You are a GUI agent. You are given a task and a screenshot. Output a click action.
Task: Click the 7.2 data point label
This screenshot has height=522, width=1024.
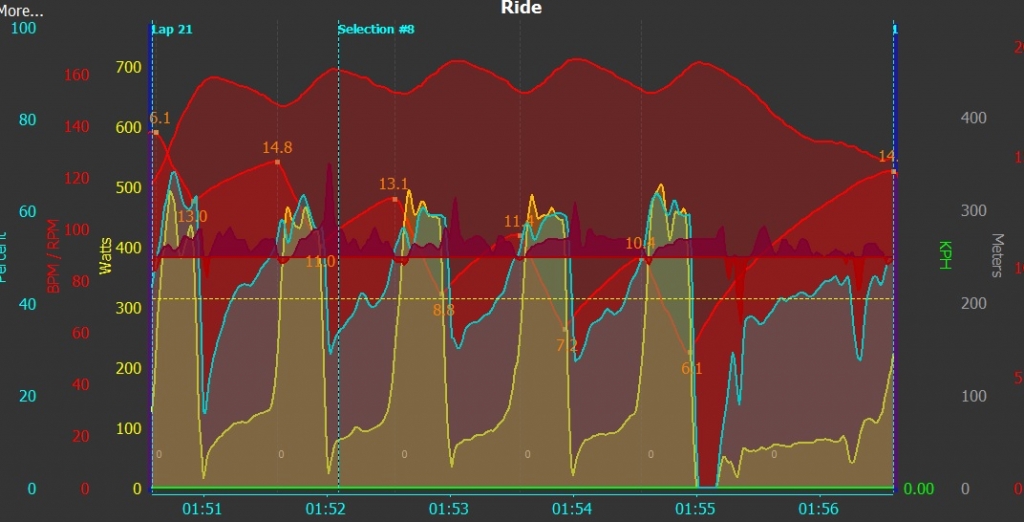(567, 346)
